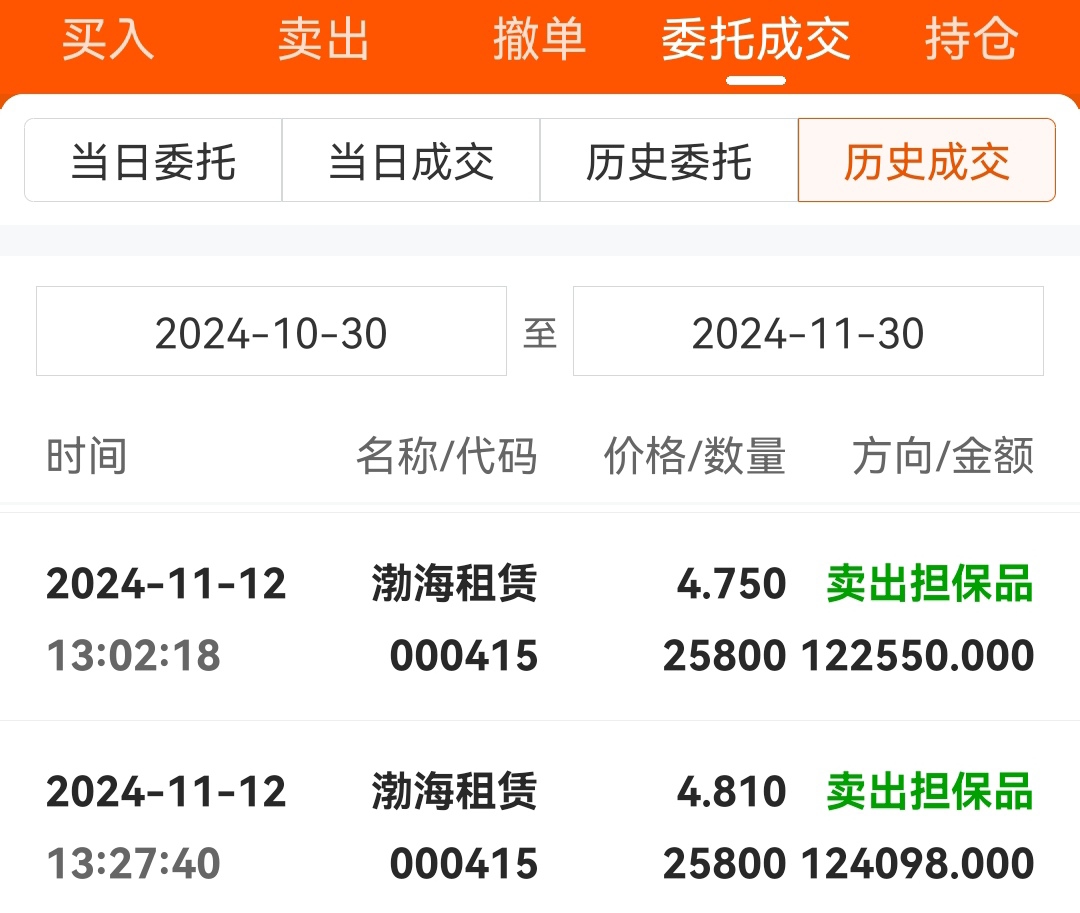The width and height of the screenshot is (1080, 913).
Task: Select the 委托成交 tab
Action: tap(756, 39)
